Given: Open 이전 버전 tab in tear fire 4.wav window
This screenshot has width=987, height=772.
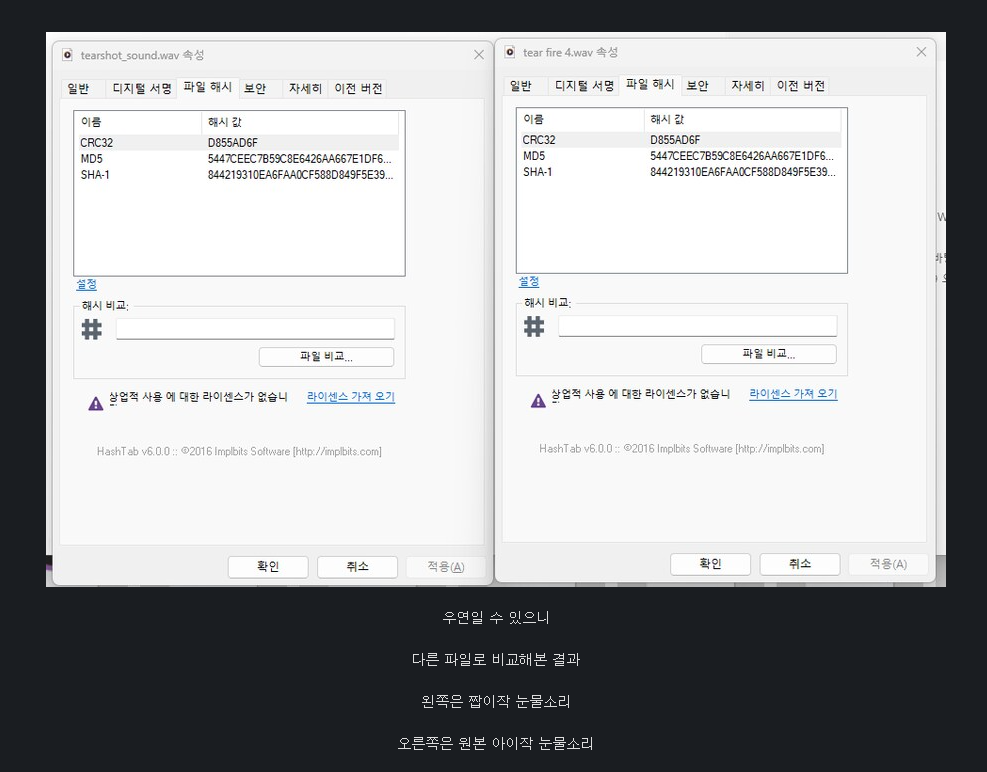Looking at the screenshot, I should 801,86.
